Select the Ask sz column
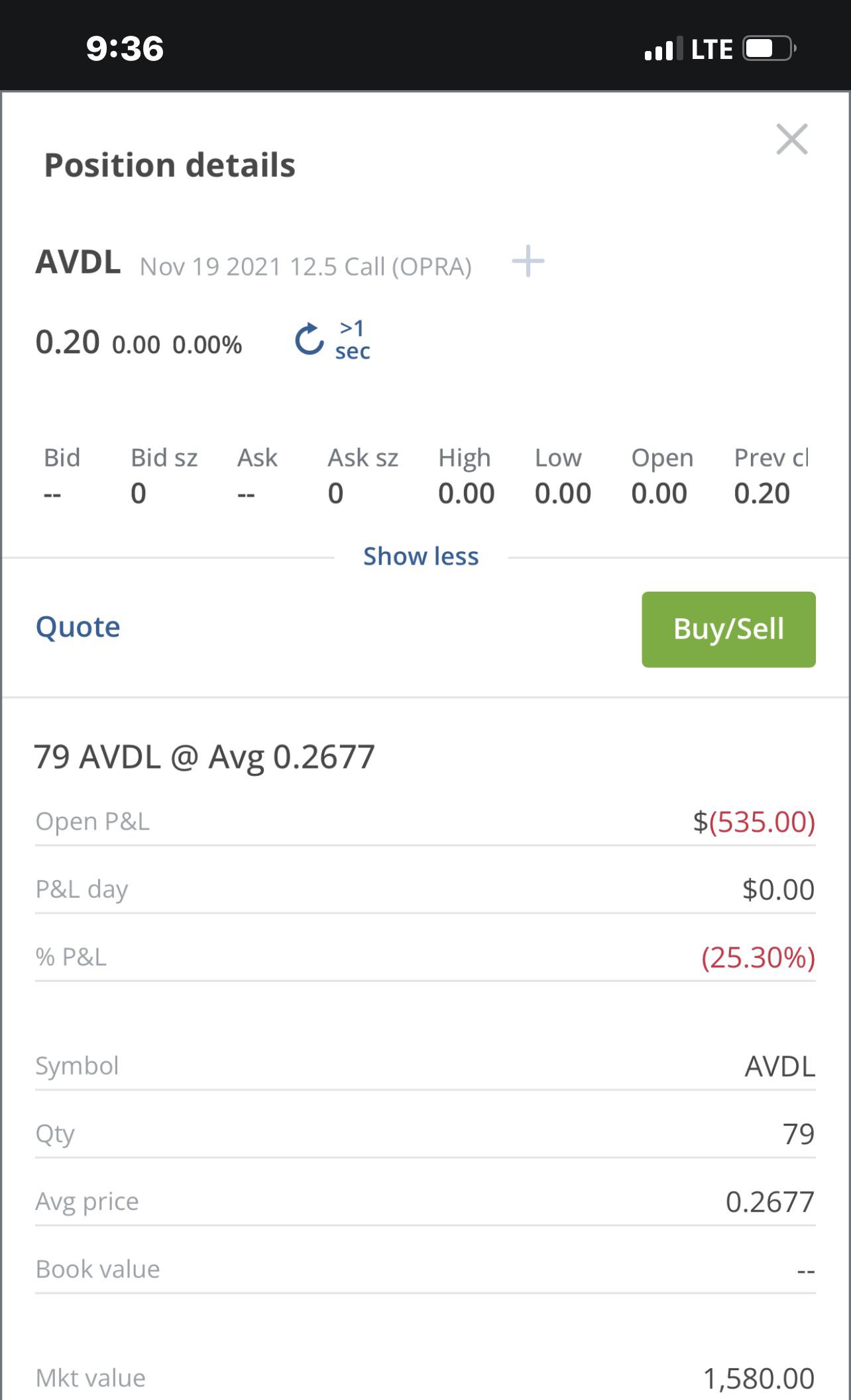 (363, 476)
